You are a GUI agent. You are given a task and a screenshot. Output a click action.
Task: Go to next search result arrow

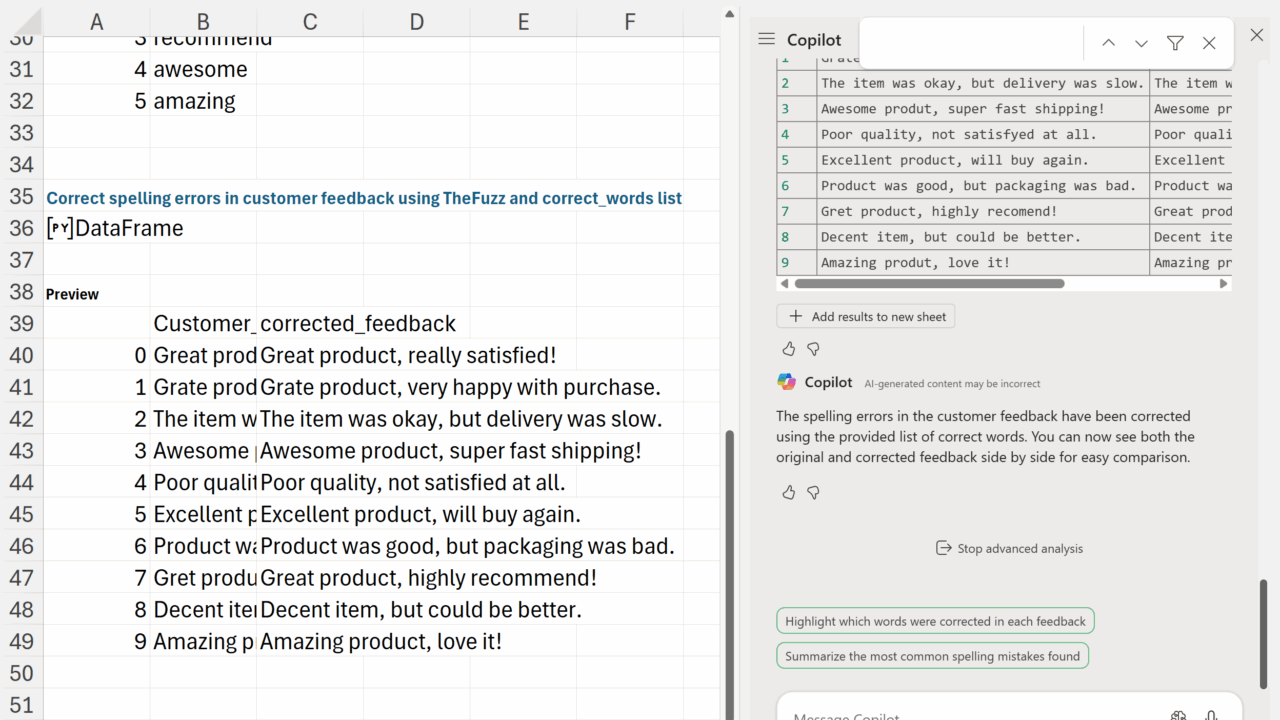[x=1141, y=43]
